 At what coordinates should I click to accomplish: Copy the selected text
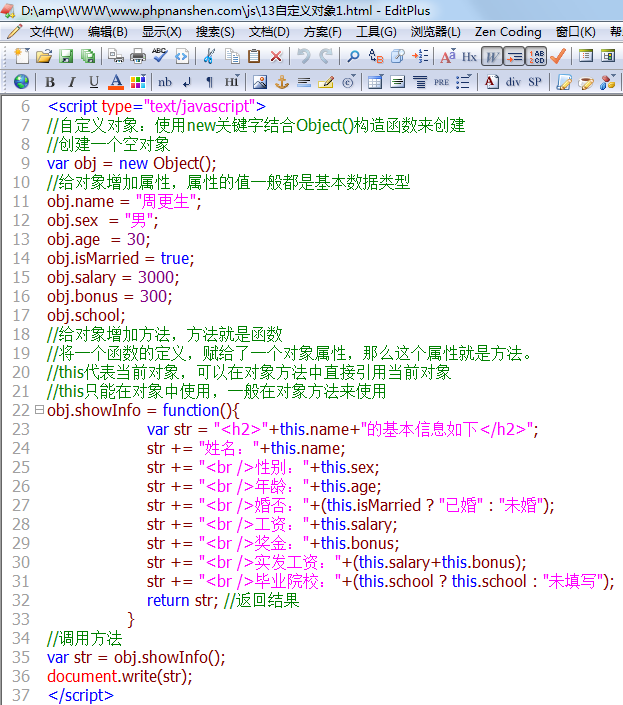[232, 56]
